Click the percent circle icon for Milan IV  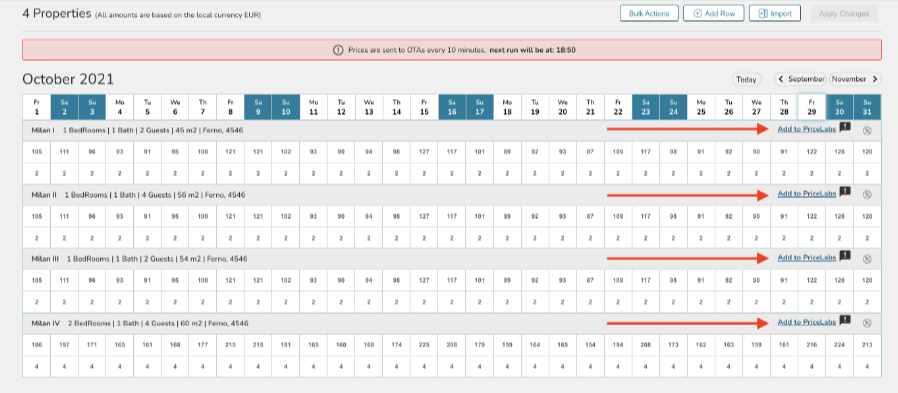point(867,323)
